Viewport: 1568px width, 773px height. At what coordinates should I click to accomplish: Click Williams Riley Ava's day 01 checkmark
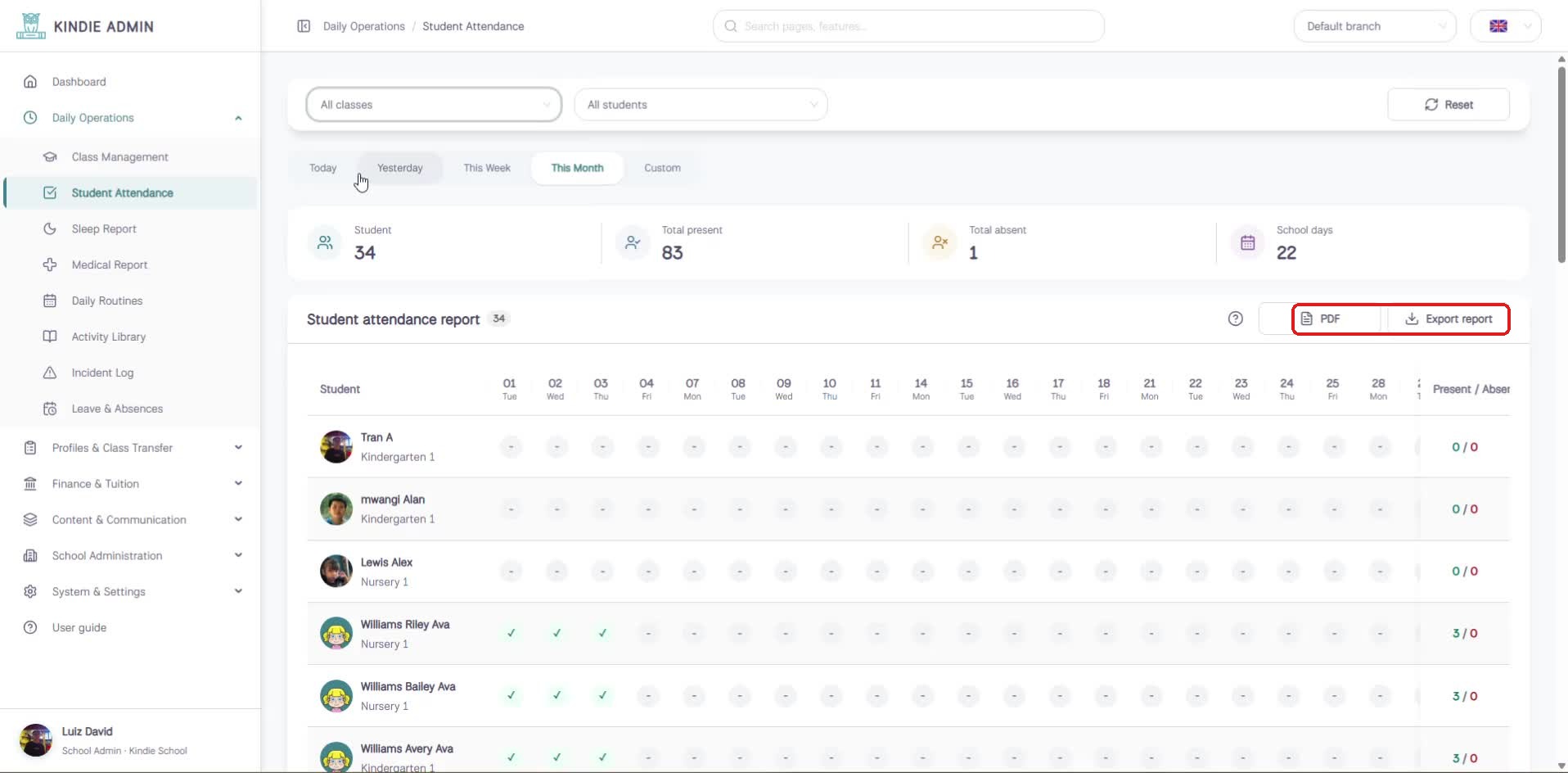(x=511, y=634)
